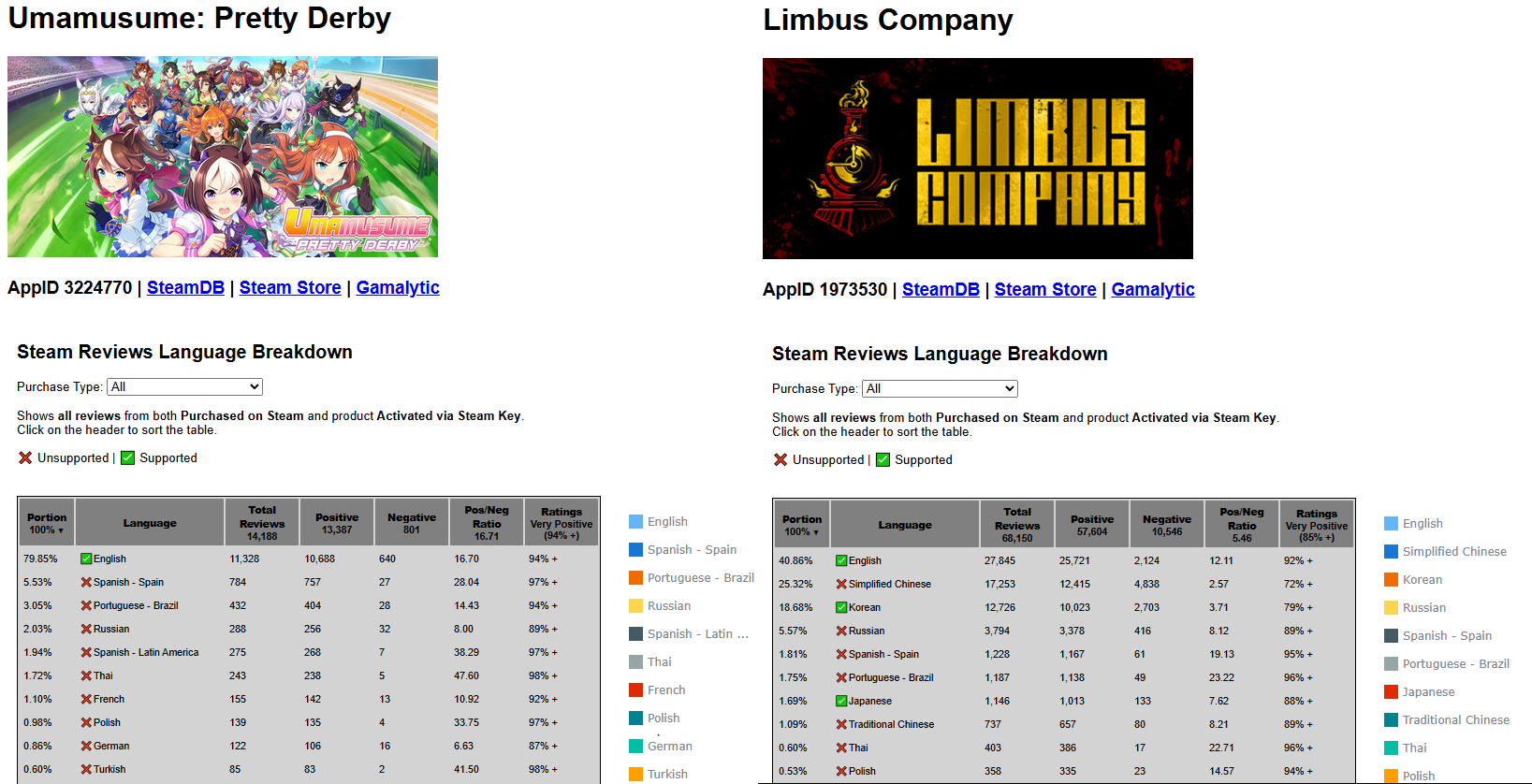Image resolution: width=1532 pixels, height=784 pixels.
Task: Select the 72% + rating cell
Action: tap(1317, 584)
